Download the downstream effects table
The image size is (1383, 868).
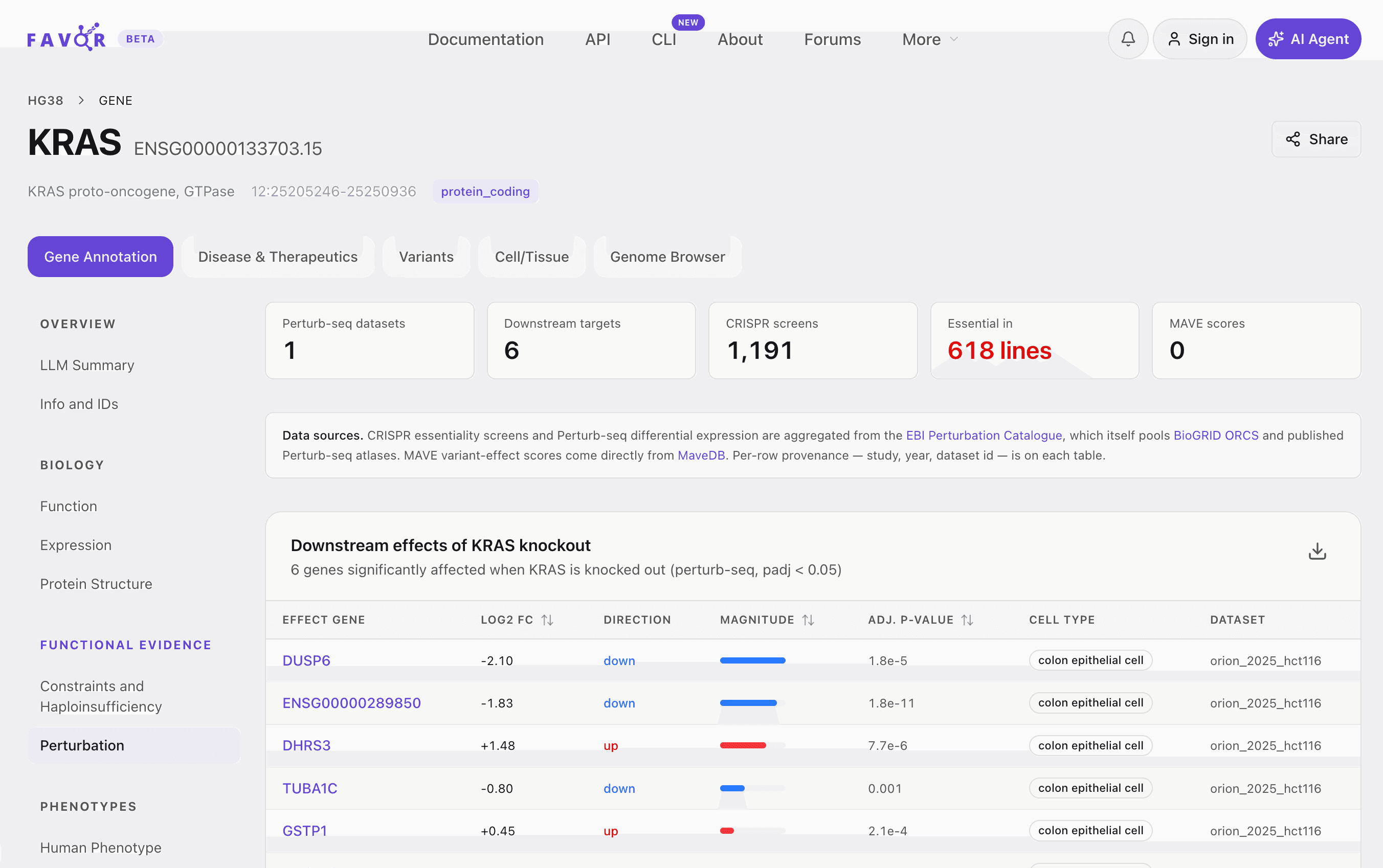(1317, 552)
